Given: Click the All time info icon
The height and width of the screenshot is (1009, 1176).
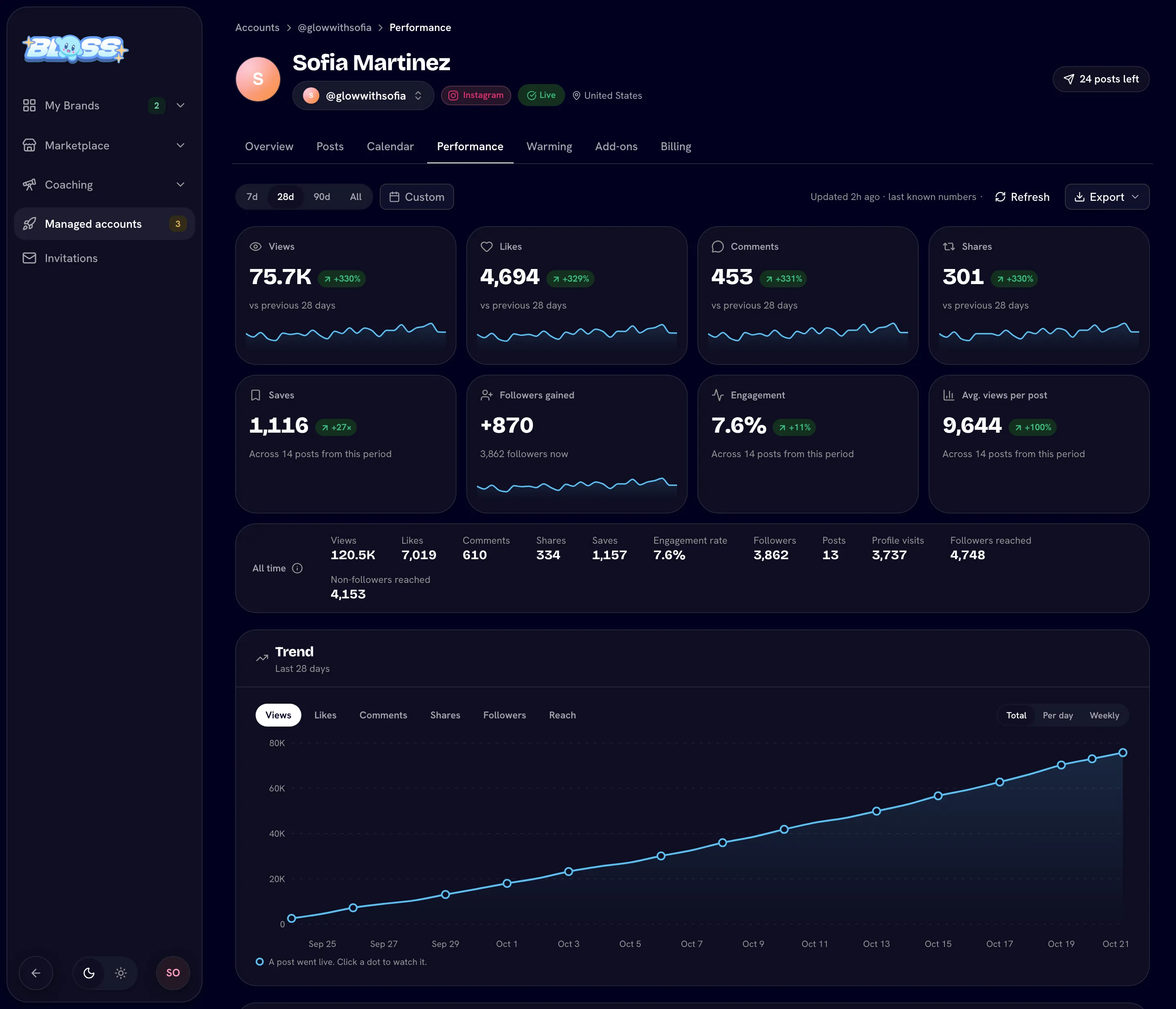Looking at the screenshot, I should (x=297, y=568).
